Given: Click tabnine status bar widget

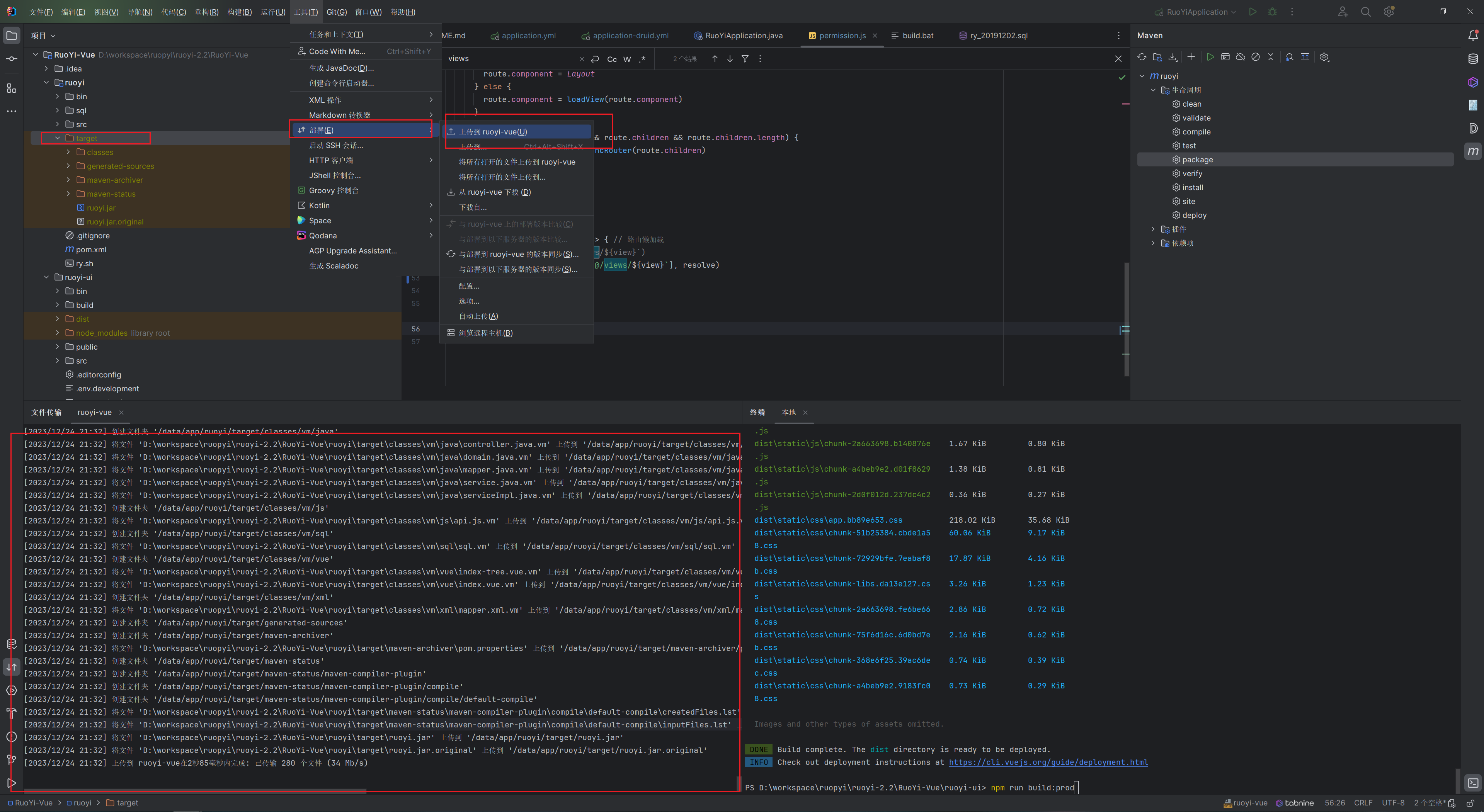Looking at the screenshot, I should pos(1295,803).
